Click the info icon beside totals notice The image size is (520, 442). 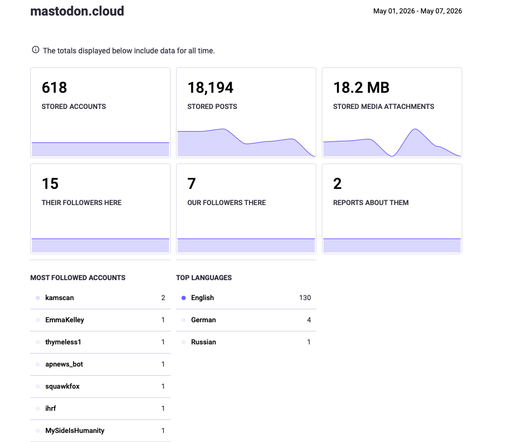tap(35, 50)
